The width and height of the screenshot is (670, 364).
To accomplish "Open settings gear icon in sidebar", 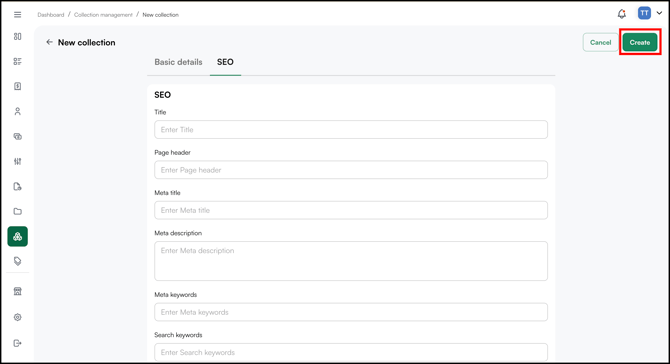I will click(18, 317).
